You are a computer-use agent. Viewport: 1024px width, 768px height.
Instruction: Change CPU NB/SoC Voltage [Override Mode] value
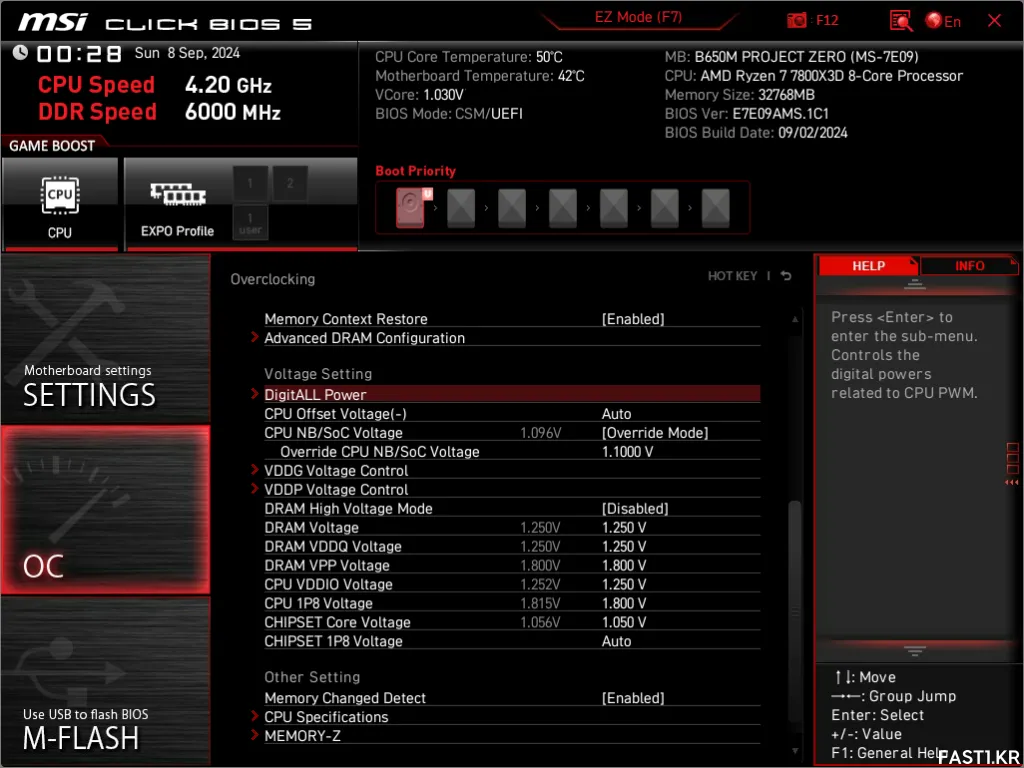click(654, 432)
